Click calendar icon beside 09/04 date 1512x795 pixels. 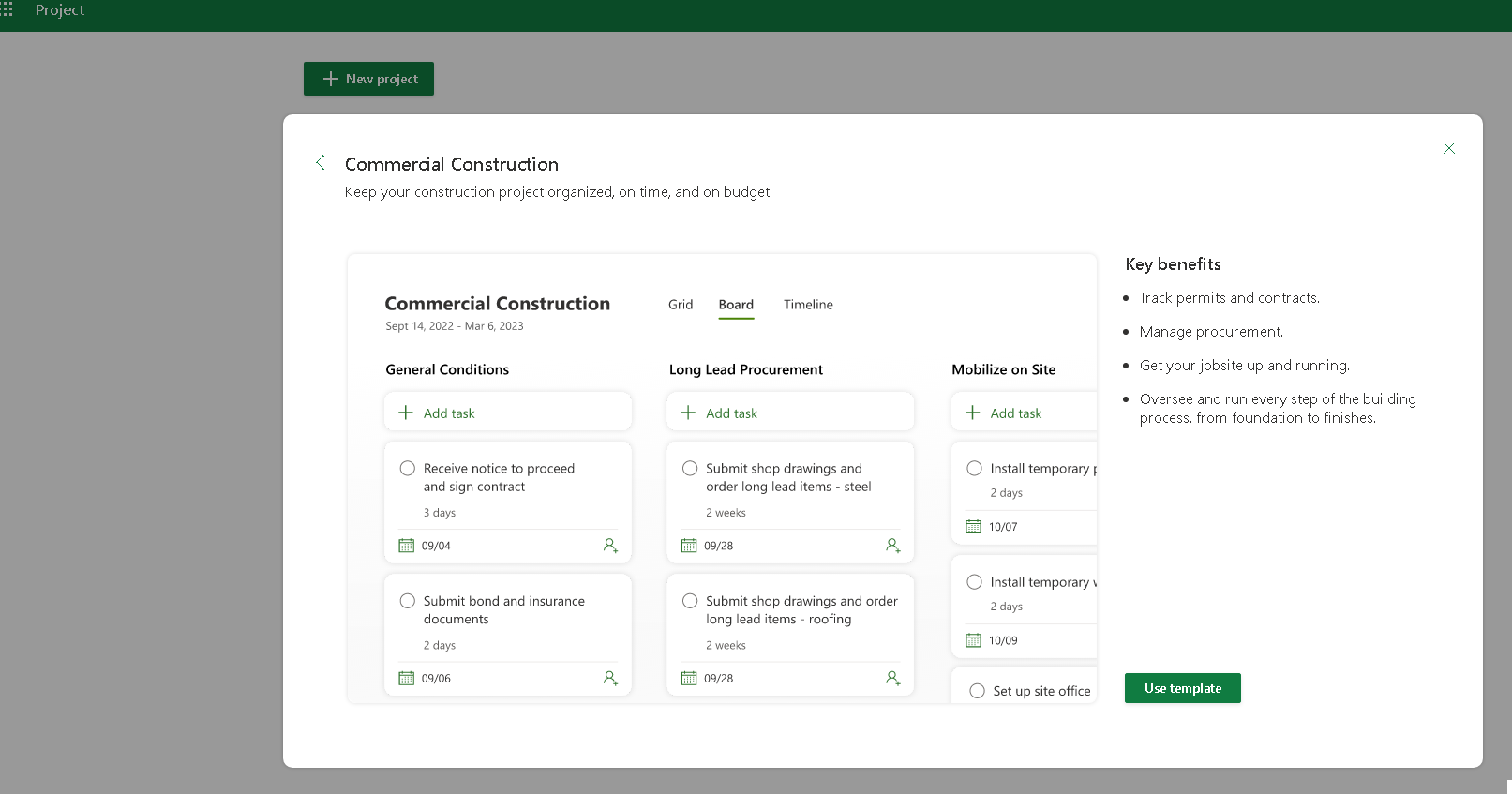pos(406,546)
